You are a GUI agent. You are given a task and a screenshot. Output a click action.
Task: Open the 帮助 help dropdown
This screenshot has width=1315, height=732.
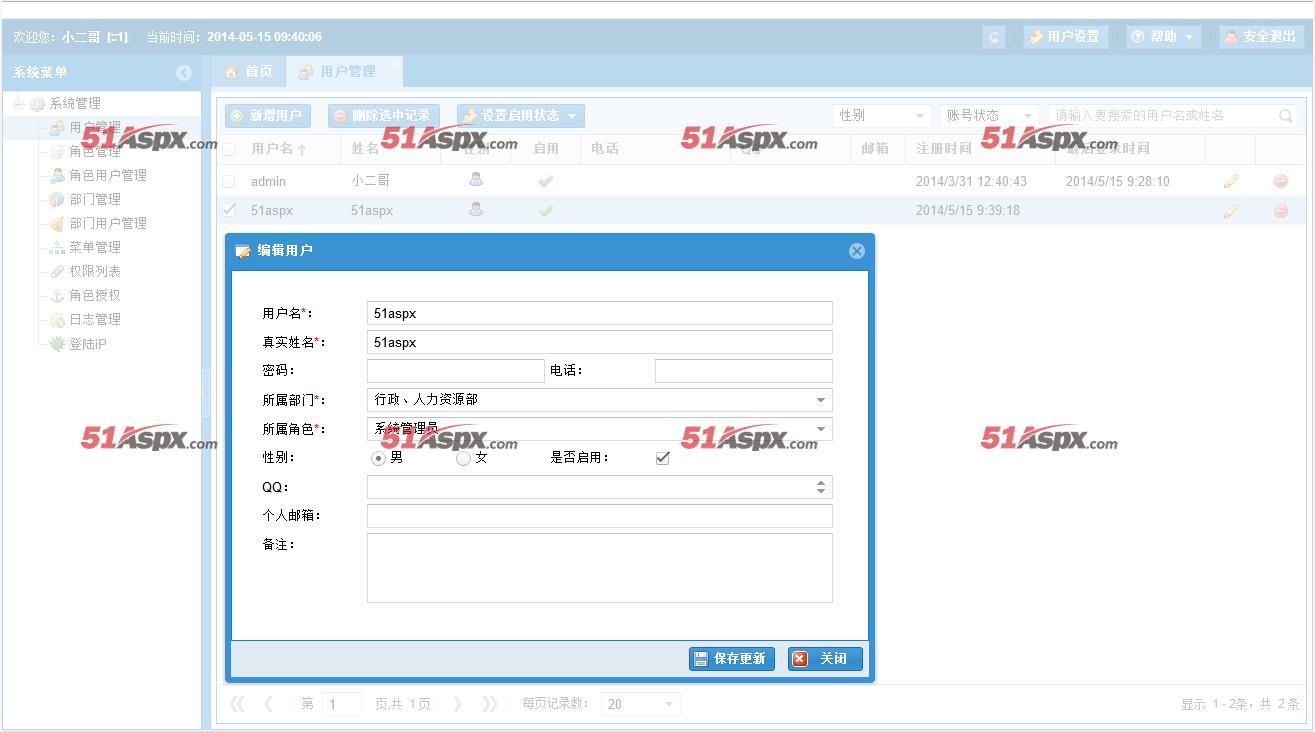tap(1162, 37)
